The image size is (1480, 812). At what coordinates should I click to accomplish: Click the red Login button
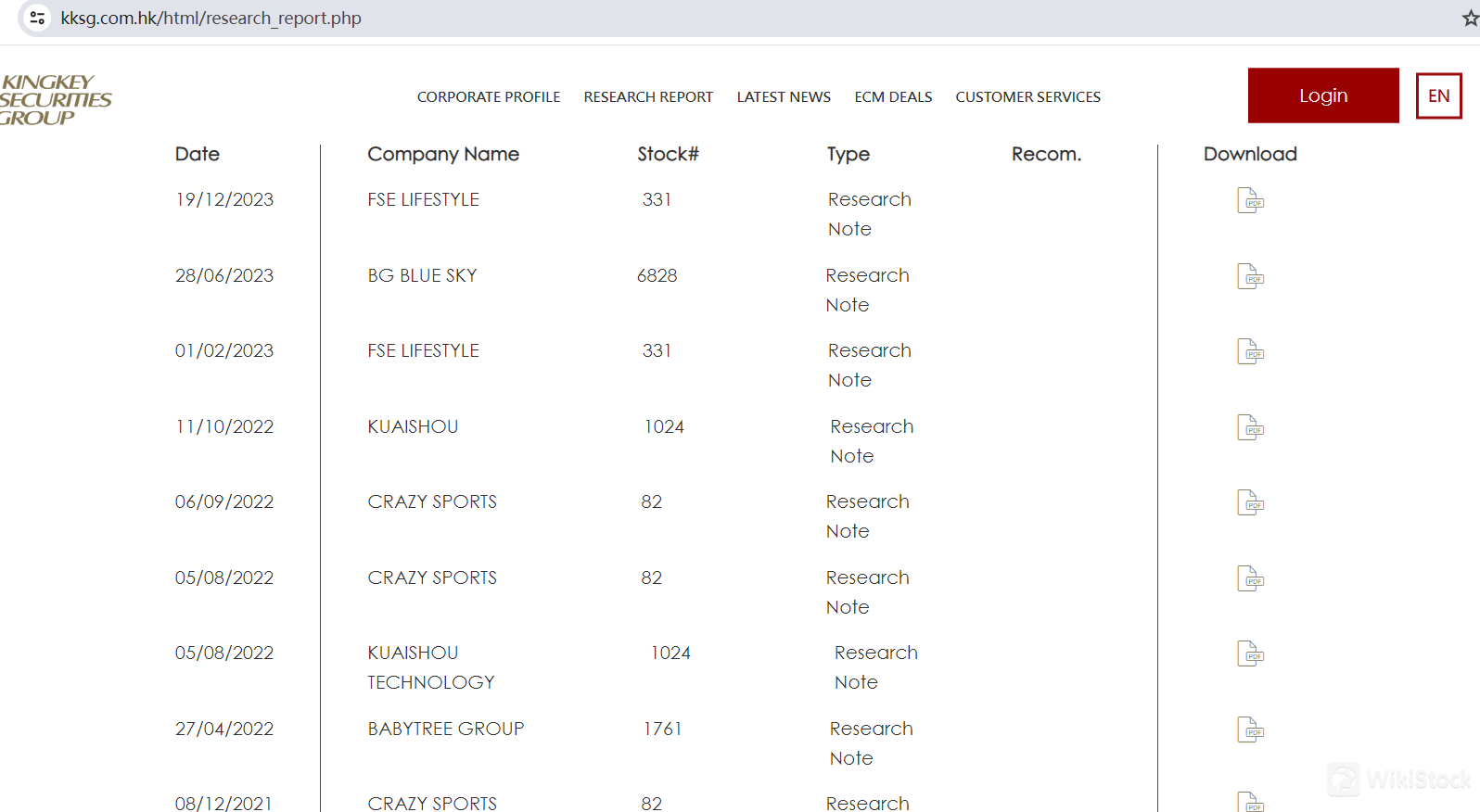point(1323,95)
